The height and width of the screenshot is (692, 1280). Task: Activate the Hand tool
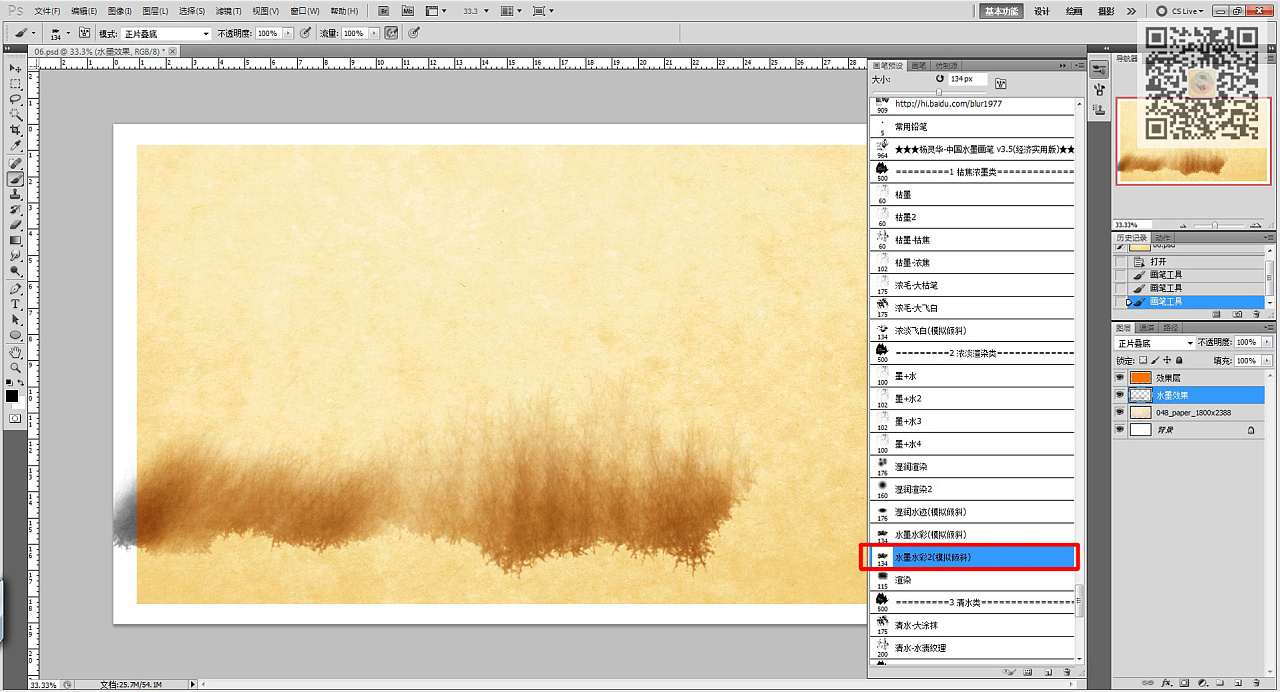pos(16,352)
